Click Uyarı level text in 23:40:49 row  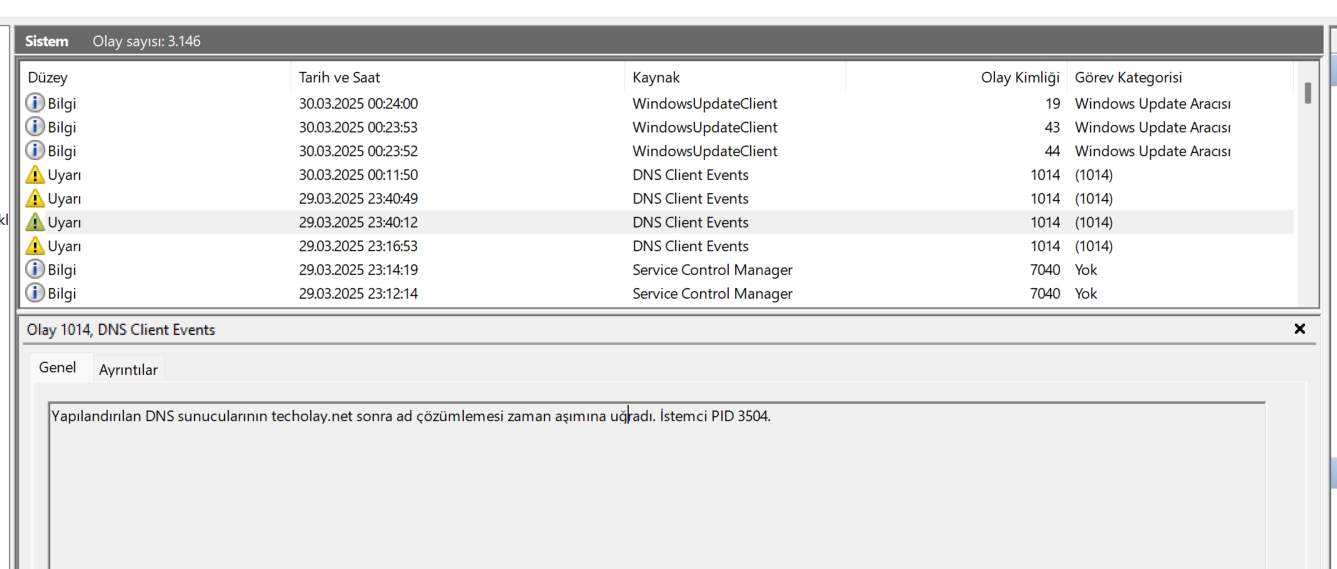pos(64,198)
